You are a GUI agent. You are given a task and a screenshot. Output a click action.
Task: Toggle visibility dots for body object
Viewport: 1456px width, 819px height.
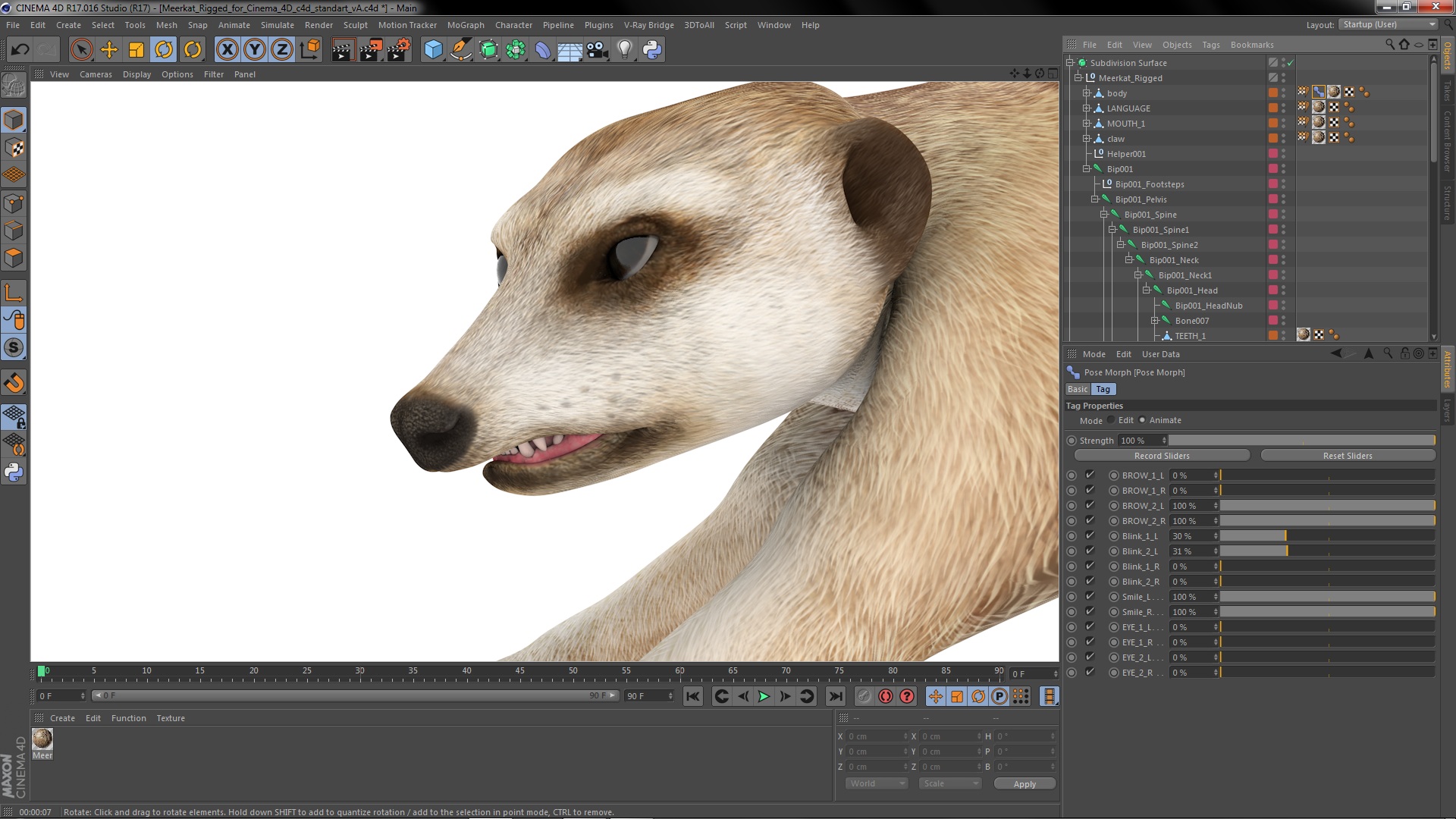1284,93
